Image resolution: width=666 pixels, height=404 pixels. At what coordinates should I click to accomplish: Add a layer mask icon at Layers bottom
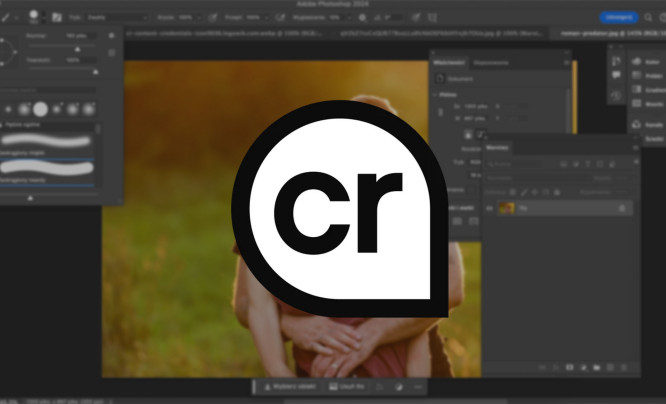(570, 367)
